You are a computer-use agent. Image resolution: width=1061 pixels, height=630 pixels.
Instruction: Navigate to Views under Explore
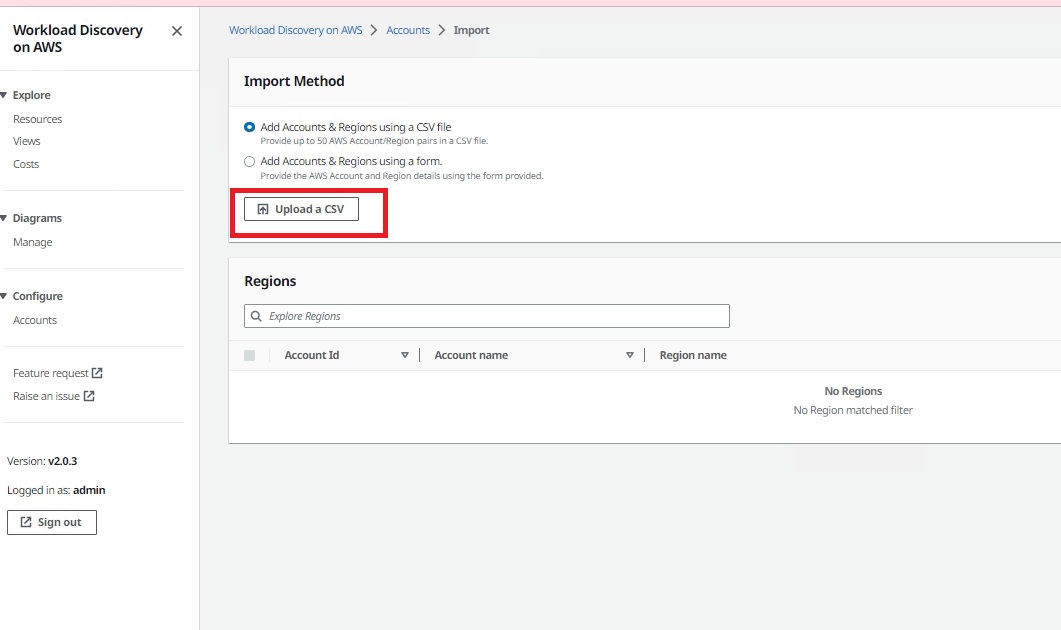coord(26,141)
